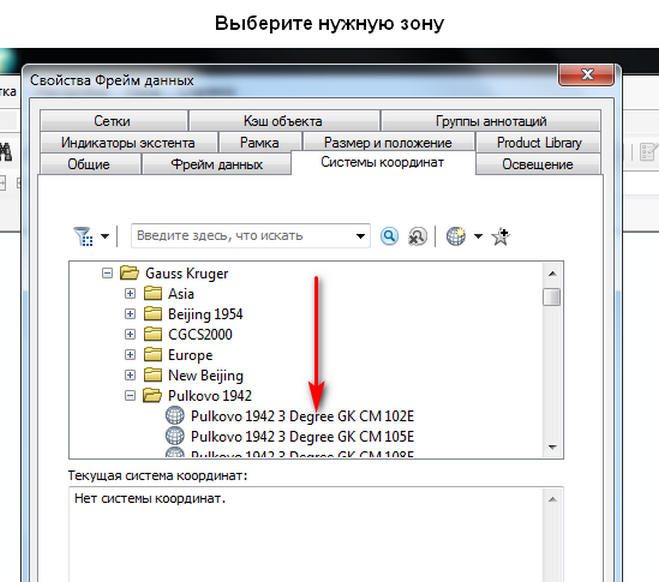The height and width of the screenshot is (582, 659).
Task: Click the Нет системы координат text
Action: (150, 498)
